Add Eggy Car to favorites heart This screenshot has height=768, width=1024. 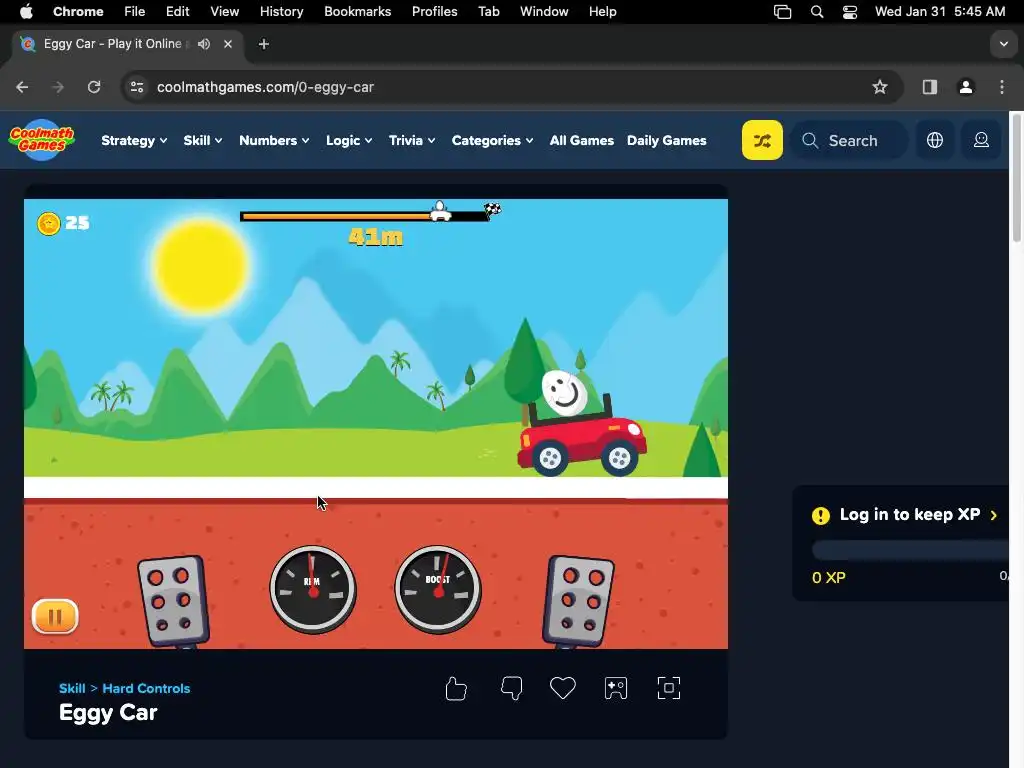(563, 688)
